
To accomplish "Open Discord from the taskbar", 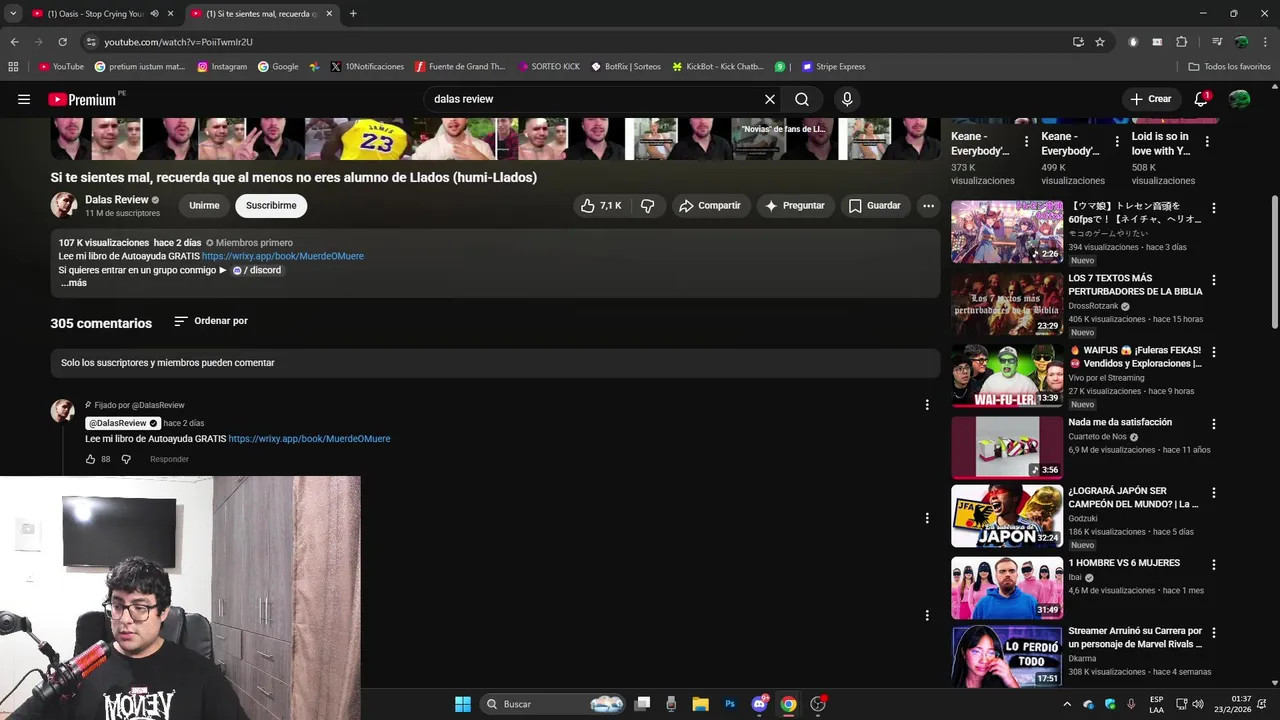I will tap(759, 704).
